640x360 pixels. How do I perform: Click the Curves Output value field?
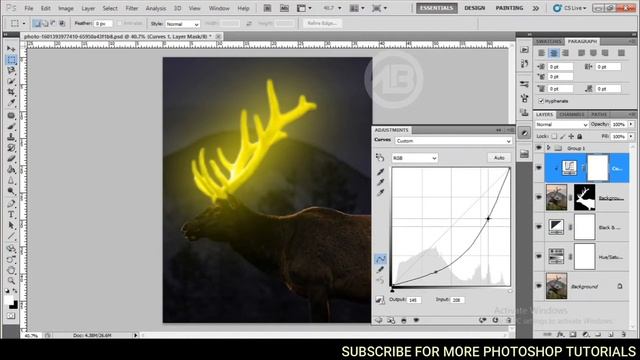pyautogui.click(x=413, y=300)
